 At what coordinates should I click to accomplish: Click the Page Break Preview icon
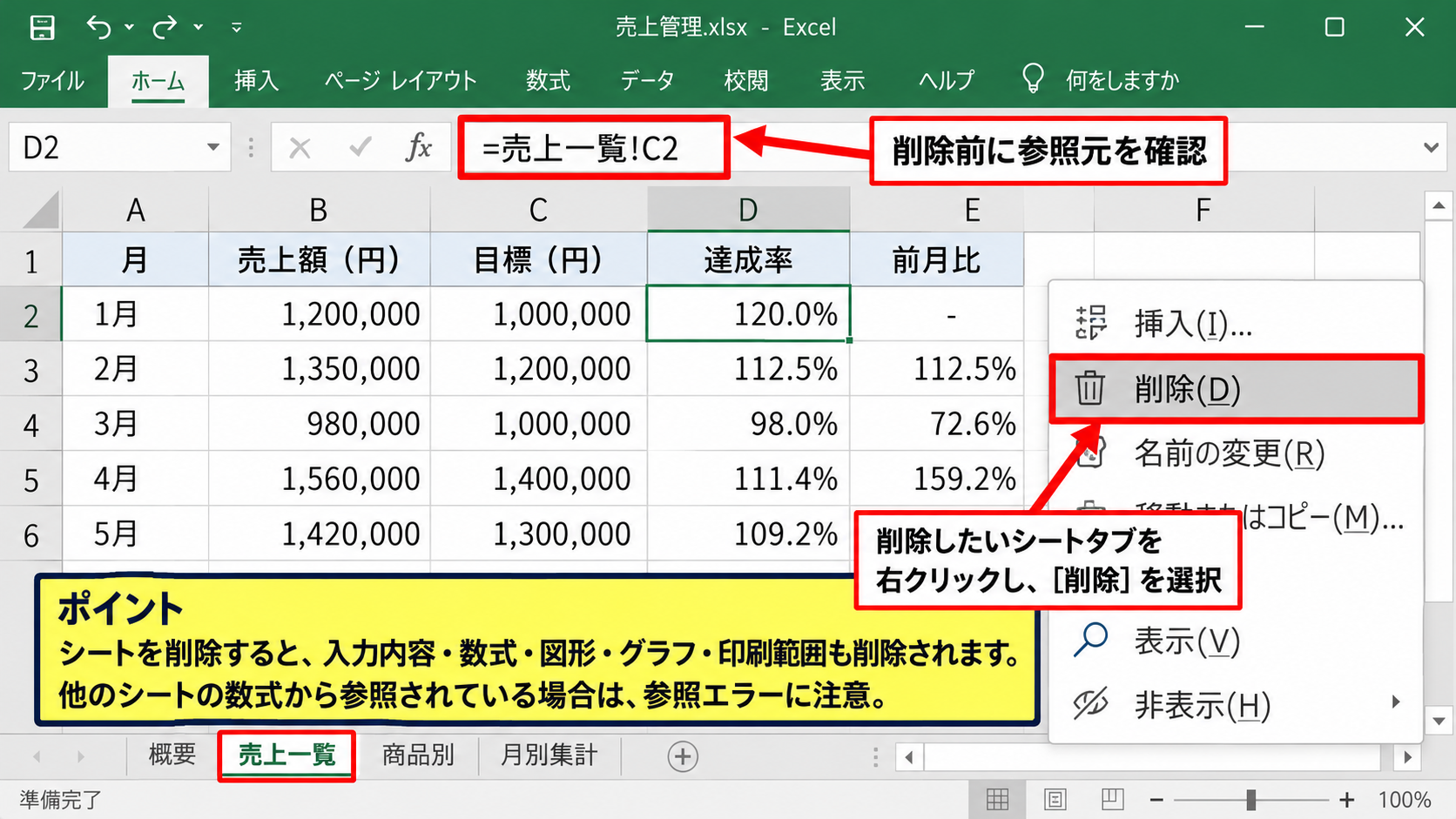tap(1112, 799)
